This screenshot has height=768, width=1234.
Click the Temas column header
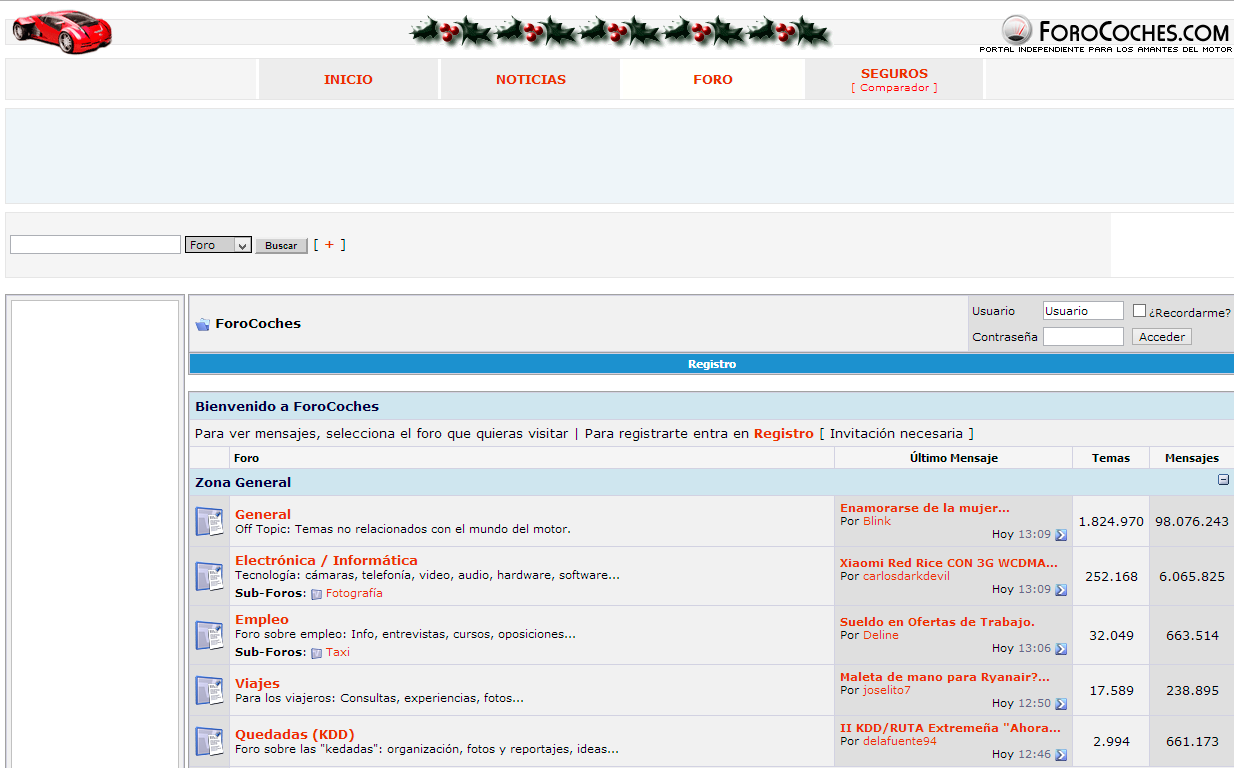(x=1111, y=458)
